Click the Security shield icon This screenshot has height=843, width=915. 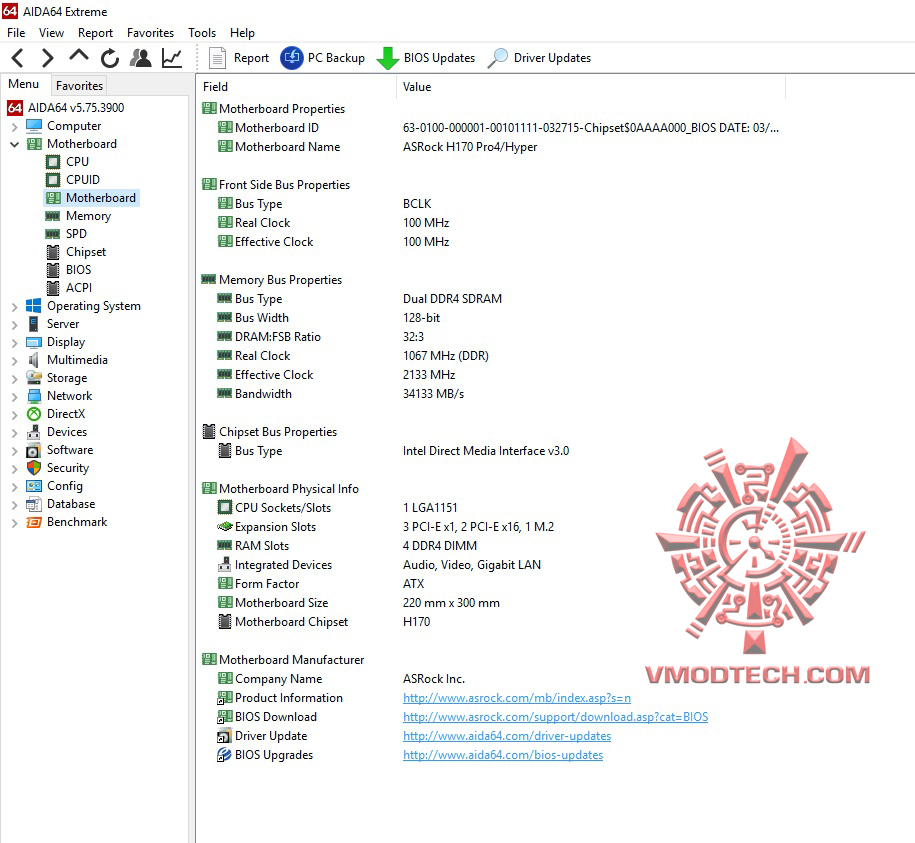(x=34, y=468)
